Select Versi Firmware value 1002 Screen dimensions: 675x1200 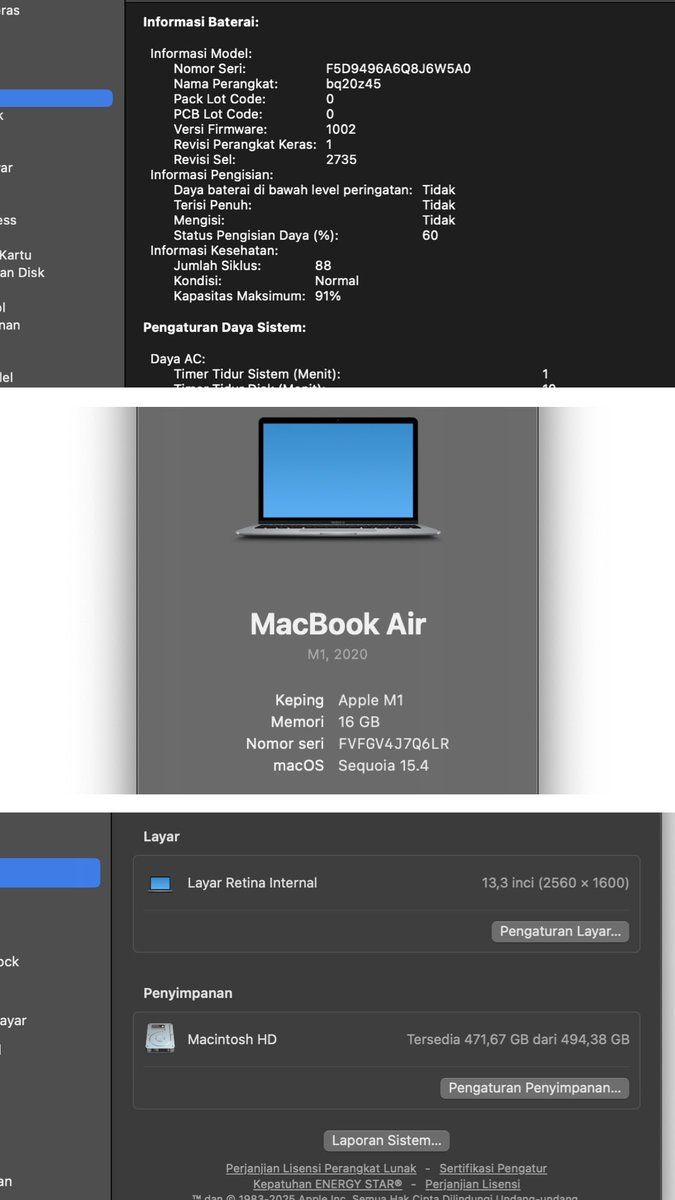click(341, 129)
